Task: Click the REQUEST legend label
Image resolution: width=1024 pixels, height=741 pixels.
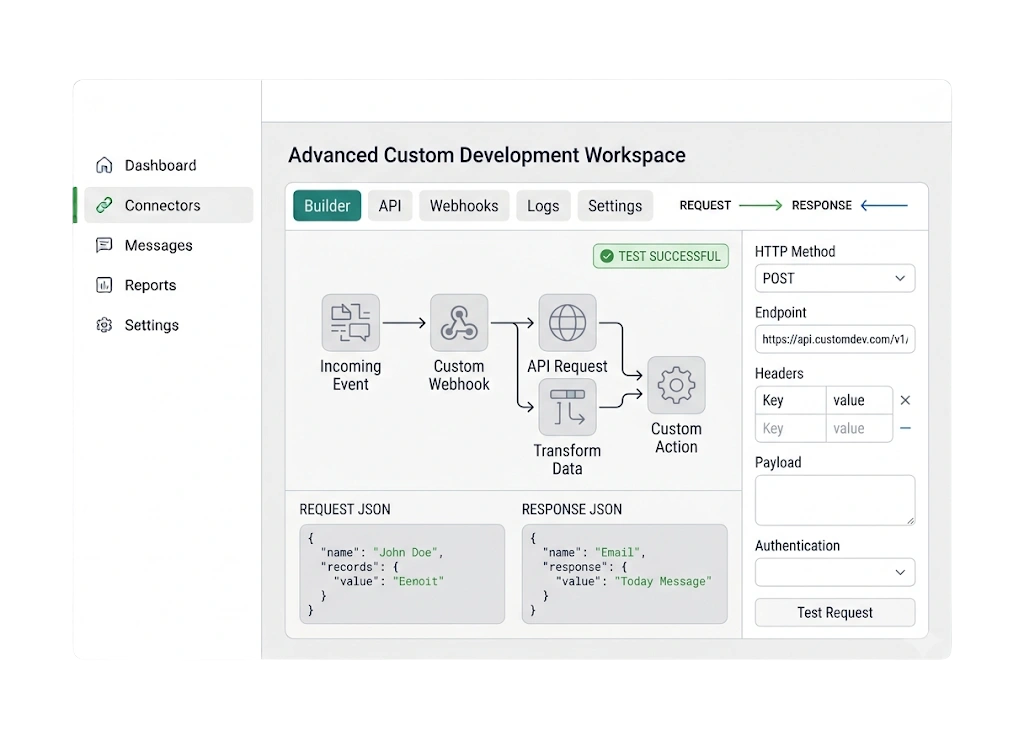Action: 705,205
